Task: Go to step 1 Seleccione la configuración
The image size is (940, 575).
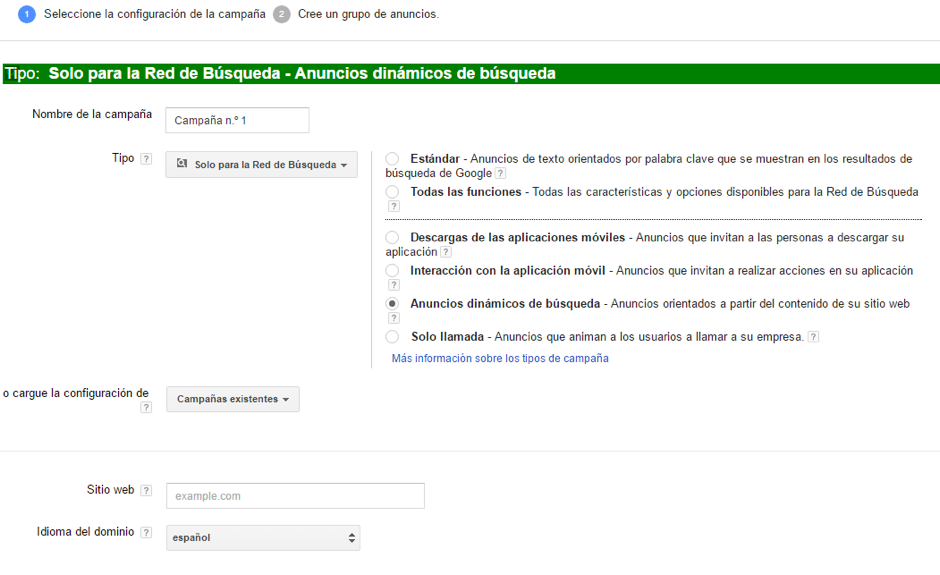Action: (27, 14)
